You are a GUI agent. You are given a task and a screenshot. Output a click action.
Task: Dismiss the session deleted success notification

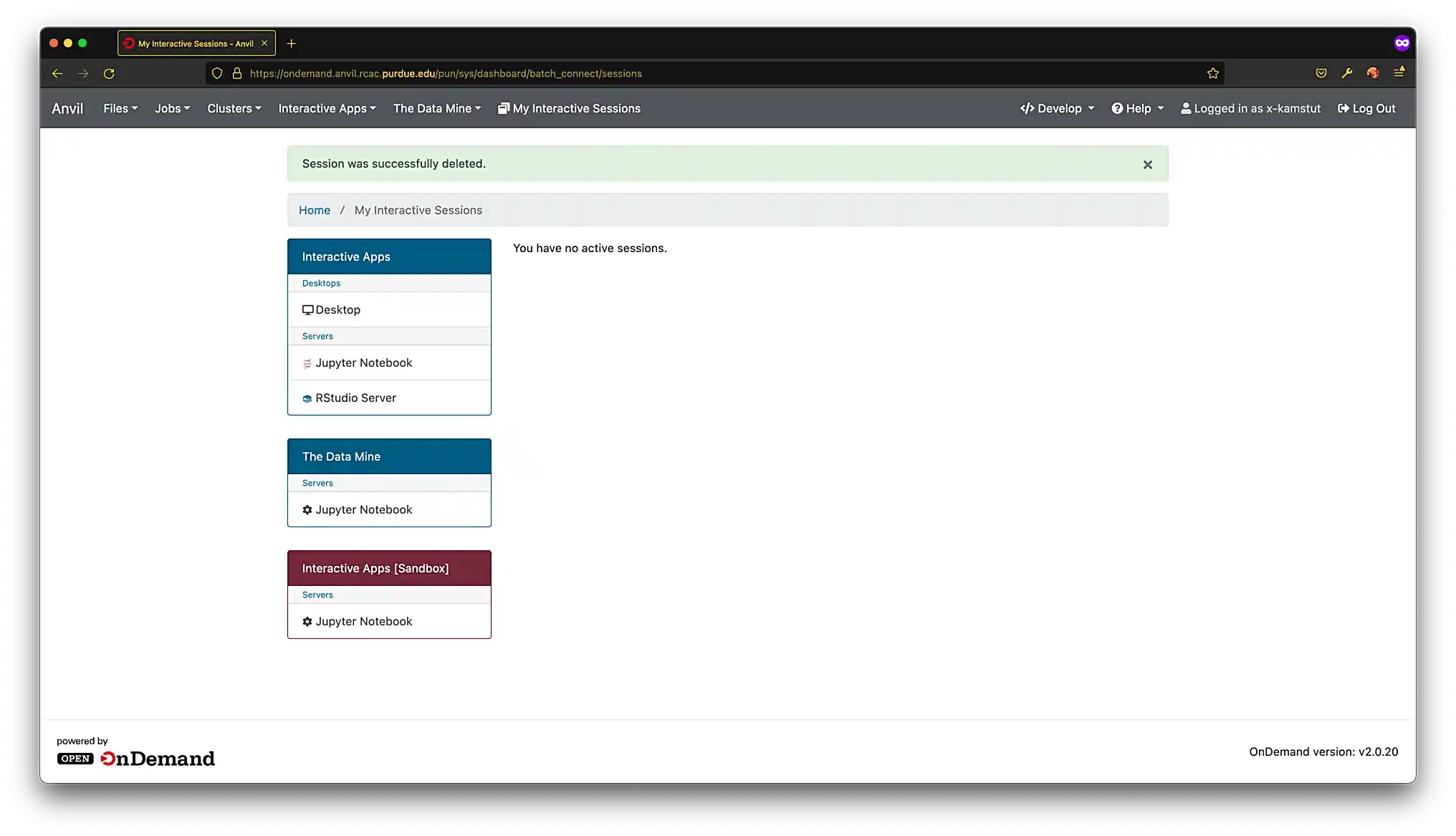[1148, 164]
